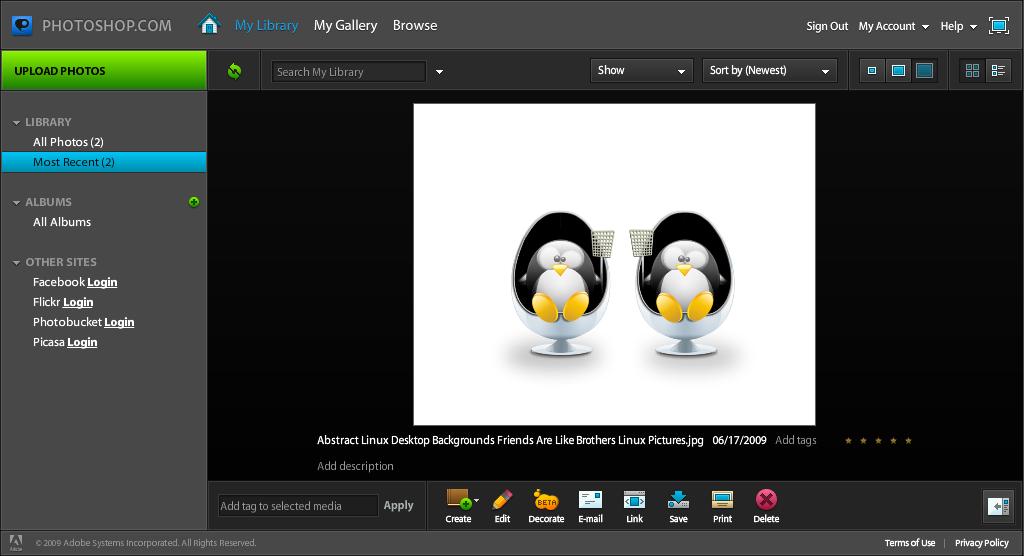Add a new album with plus icon
The image size is (1024, 556).
[194, 202]
